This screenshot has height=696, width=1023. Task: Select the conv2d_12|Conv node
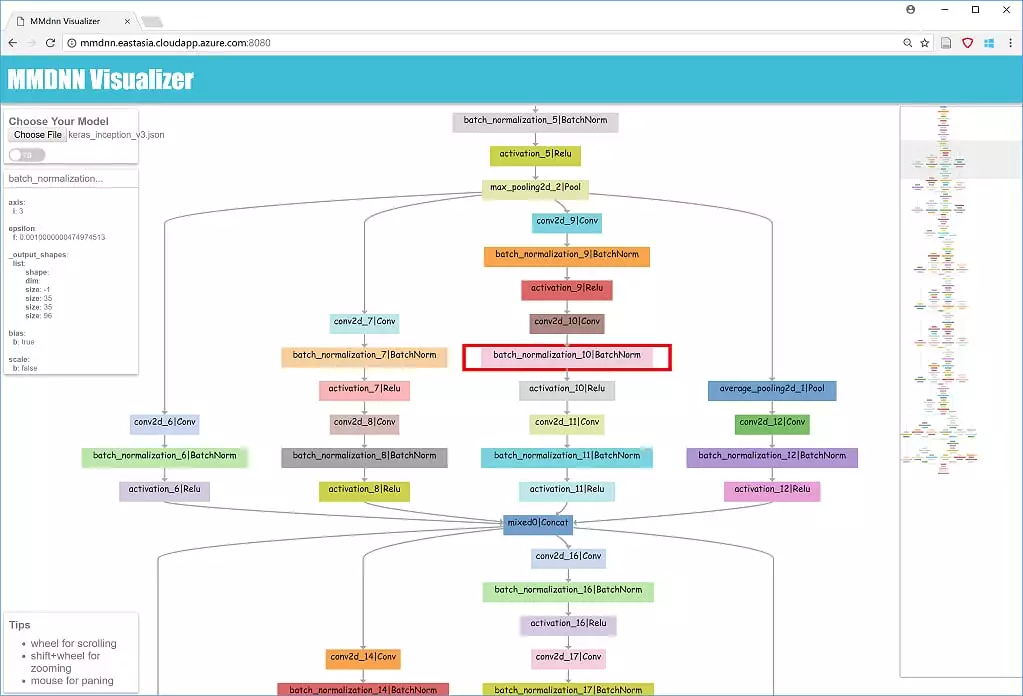point(772,424)
